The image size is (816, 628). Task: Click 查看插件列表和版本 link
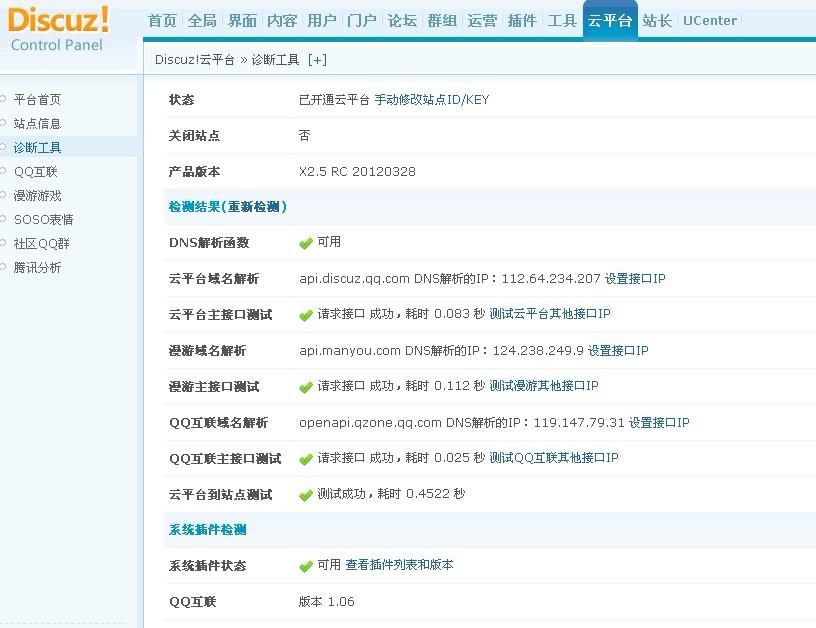[400, 565]
